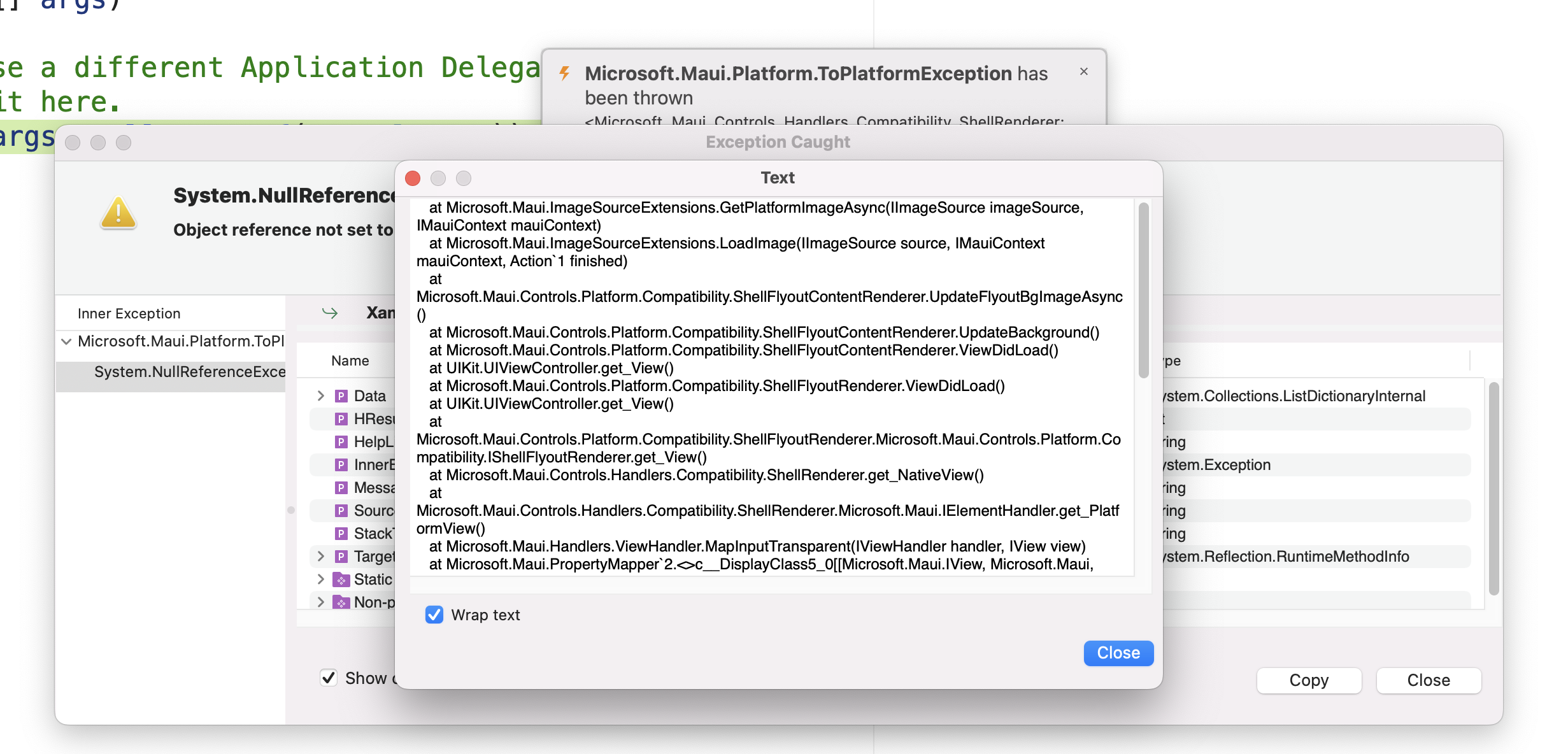Click the blue Close button in Text dialog
This screenshot has width=1568, height=754.
1118,653
